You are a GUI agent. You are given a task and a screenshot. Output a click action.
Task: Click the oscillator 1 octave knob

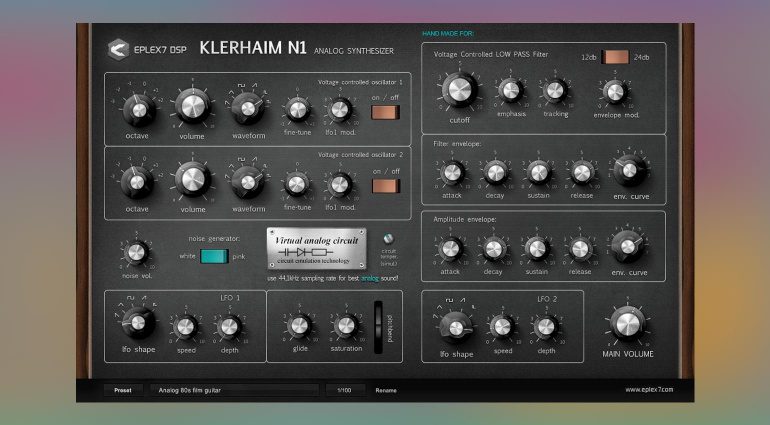coord(136,107)
